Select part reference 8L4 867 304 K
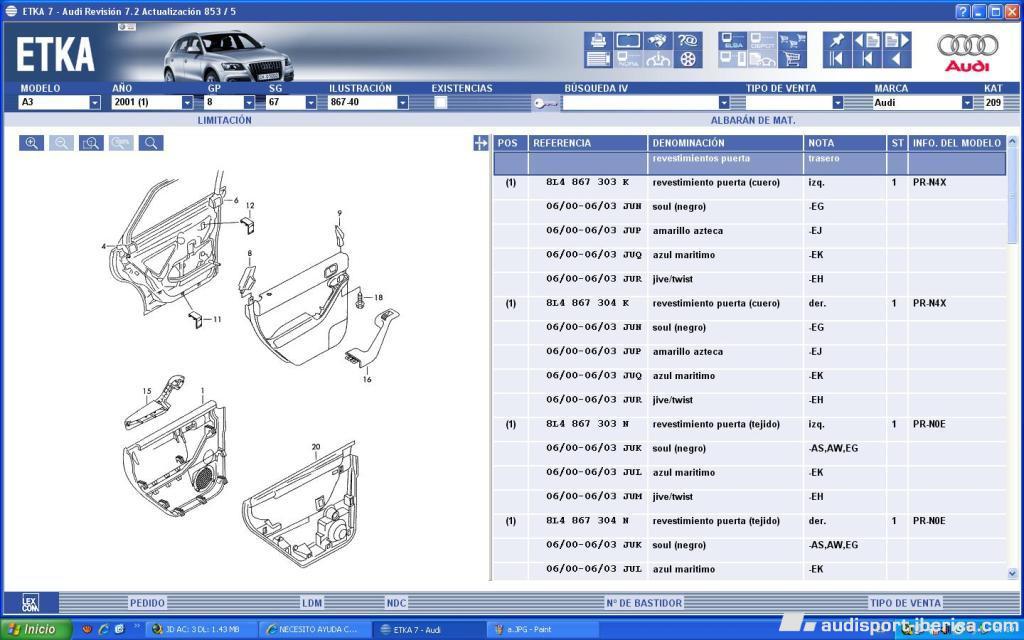 click(x=587, y=303)
